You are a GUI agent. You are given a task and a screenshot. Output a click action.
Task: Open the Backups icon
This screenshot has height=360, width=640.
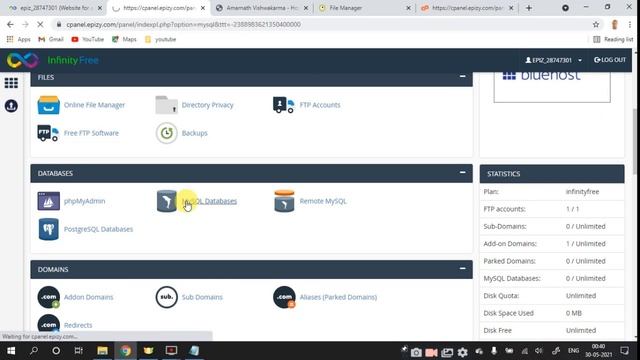tap(167, 133)
